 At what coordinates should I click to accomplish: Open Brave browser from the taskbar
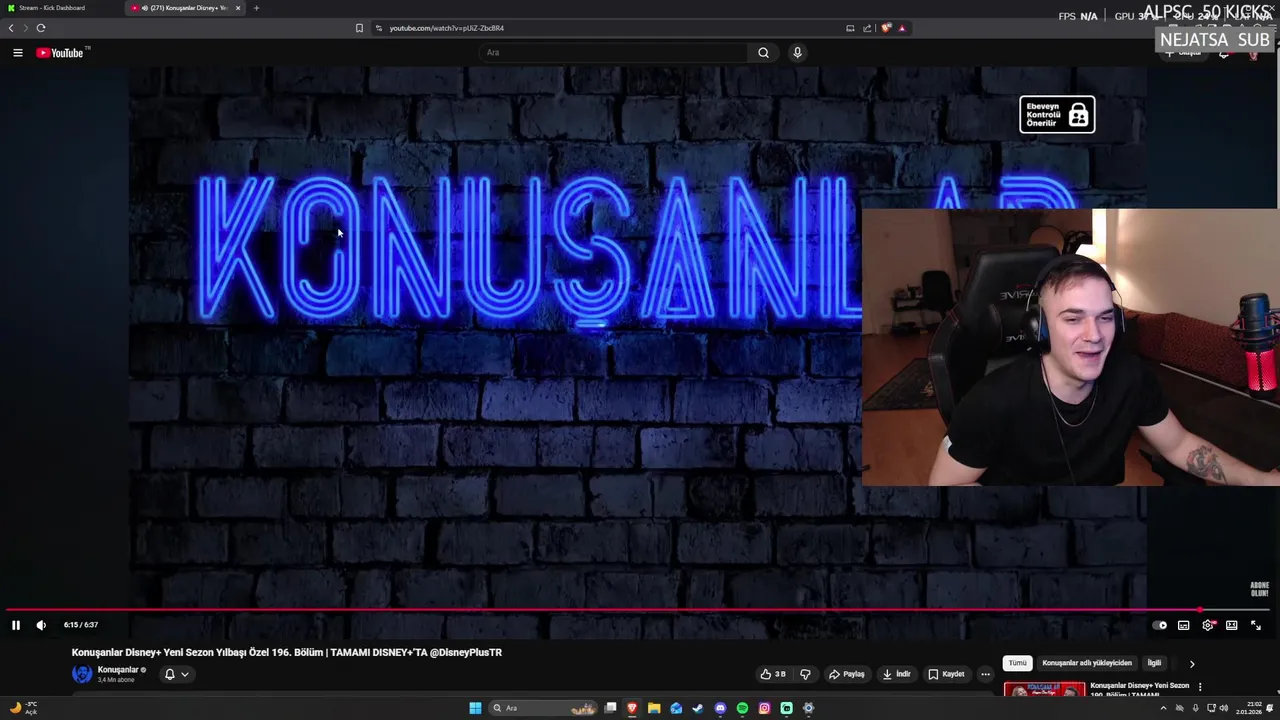click(632, 708)
